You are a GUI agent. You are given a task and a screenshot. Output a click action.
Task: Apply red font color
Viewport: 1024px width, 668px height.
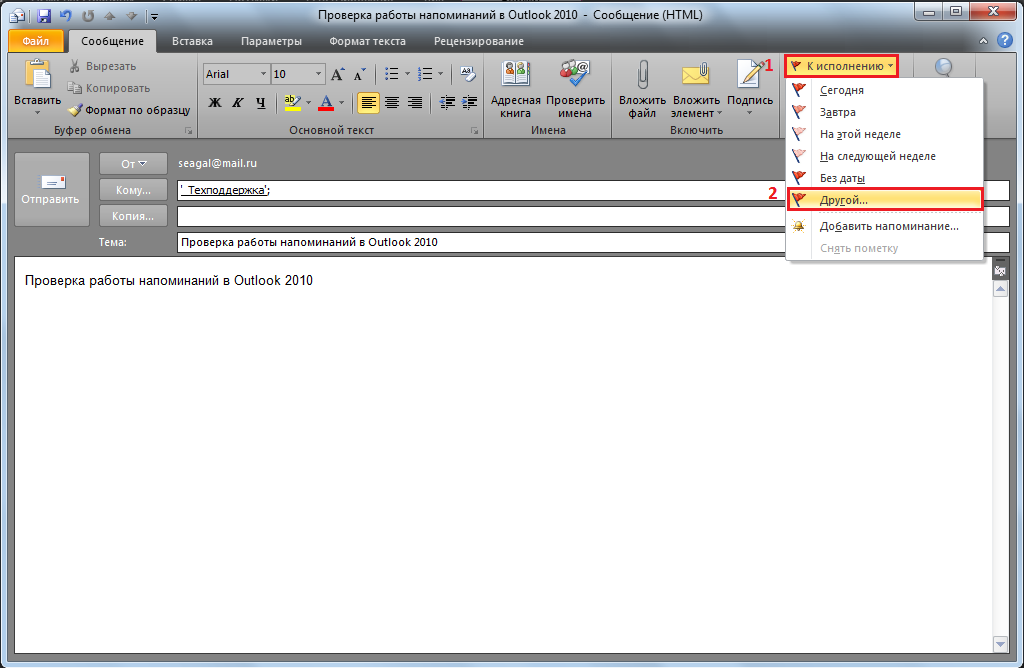tap(326, 103)
